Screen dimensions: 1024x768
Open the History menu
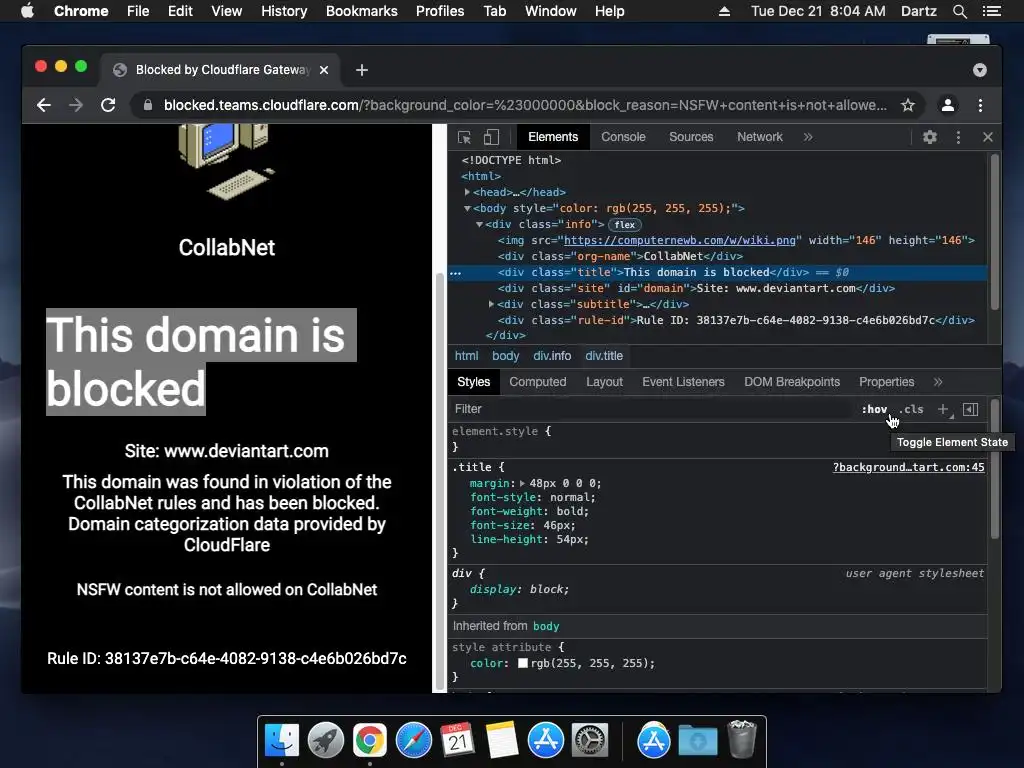pos(284,11)
